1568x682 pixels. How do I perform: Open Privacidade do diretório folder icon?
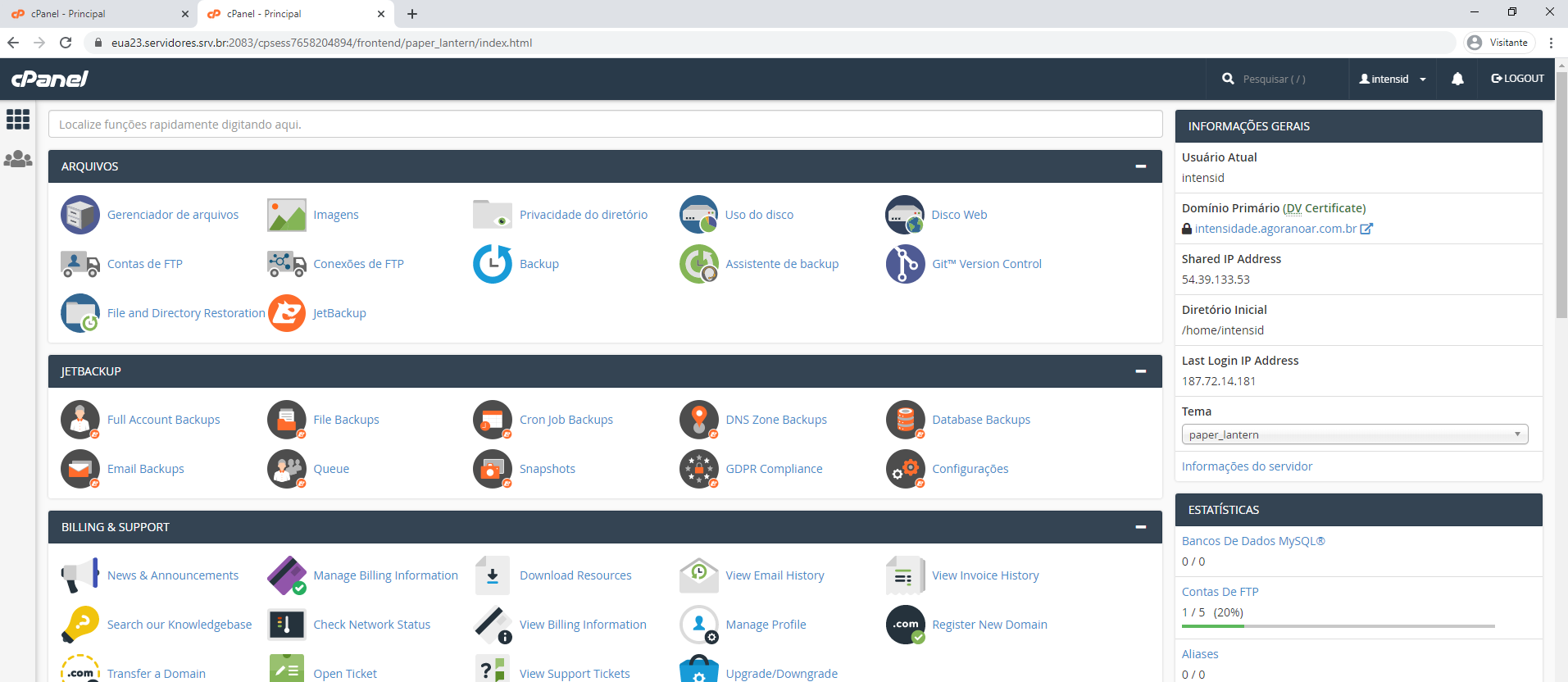[493, 215]
